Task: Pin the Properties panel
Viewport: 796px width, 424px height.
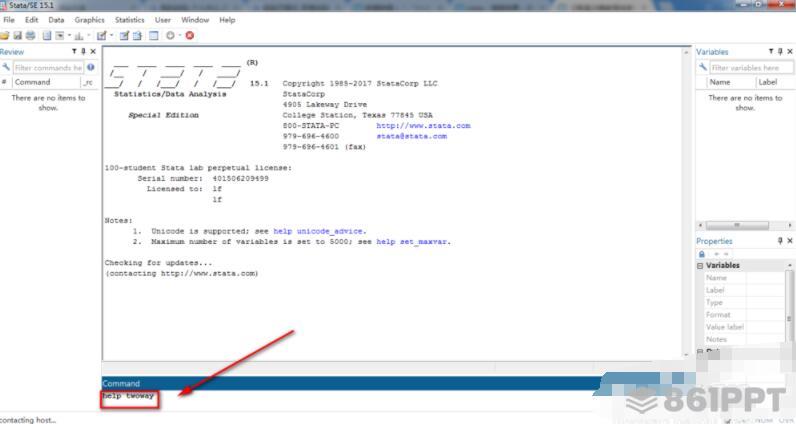Action: (x=780, y=241)
